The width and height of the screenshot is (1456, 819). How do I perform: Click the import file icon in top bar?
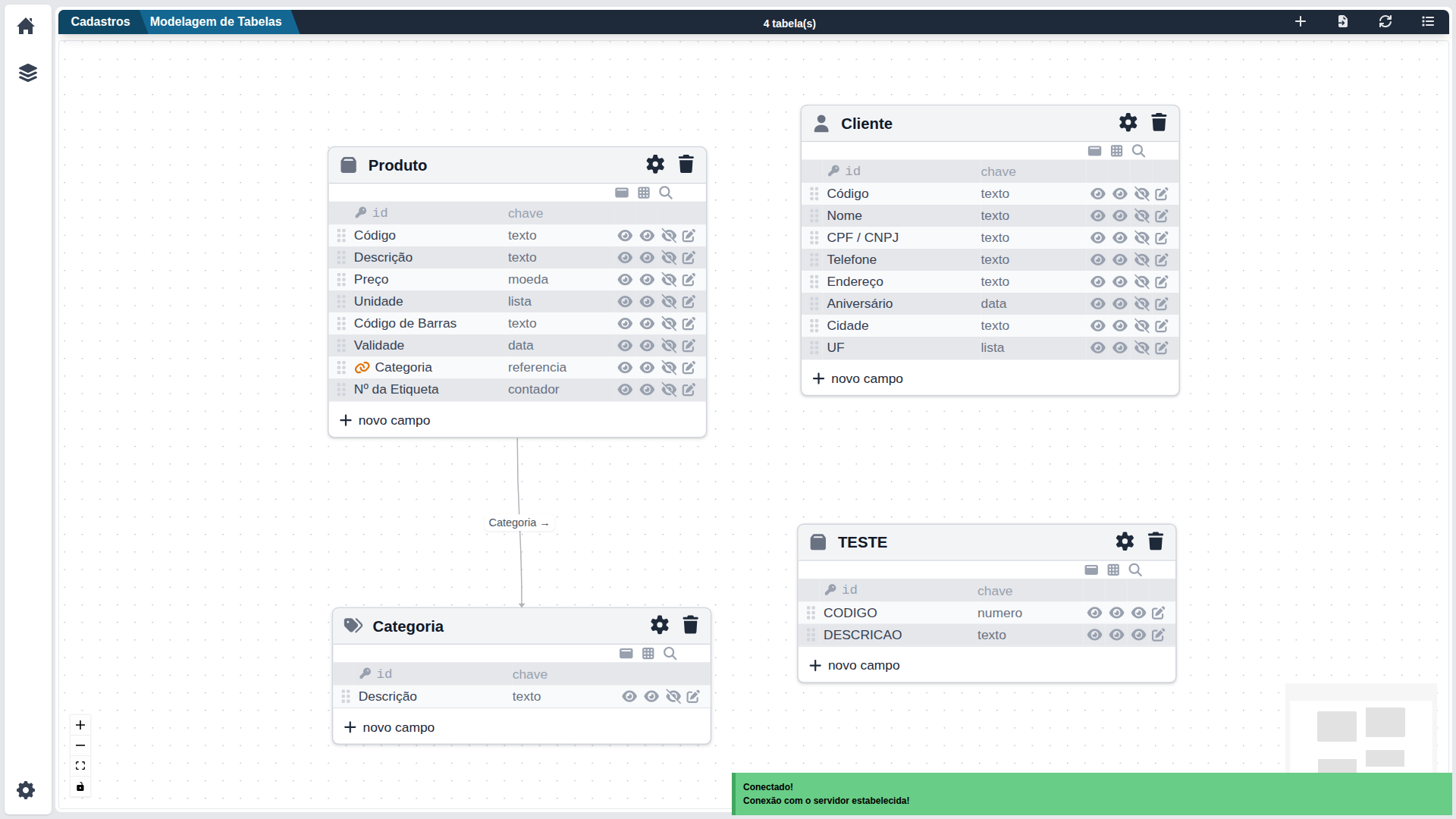point(1342,21)
